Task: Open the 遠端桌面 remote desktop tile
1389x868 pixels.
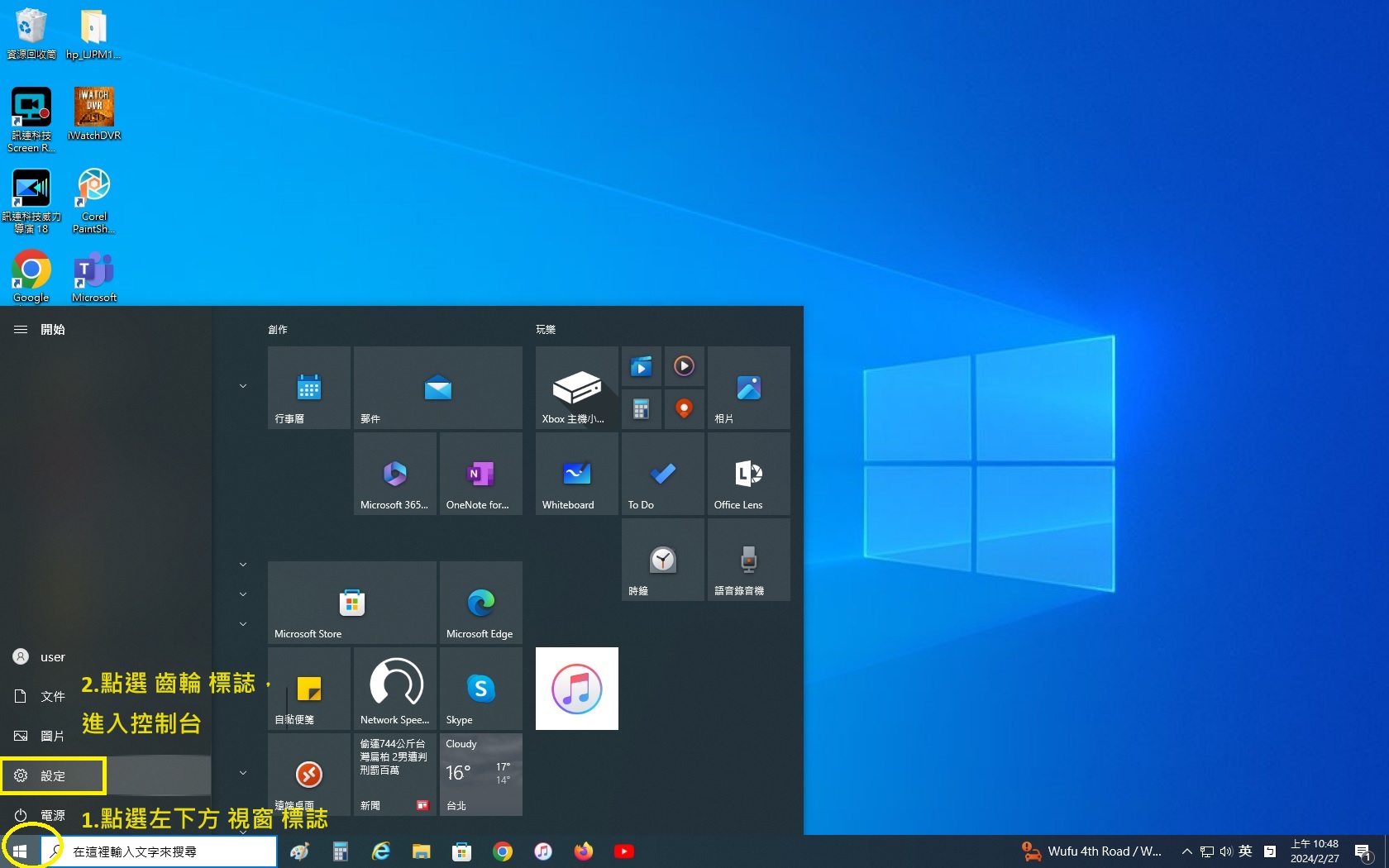Action: pyautogui.click(x=309, y=775)
